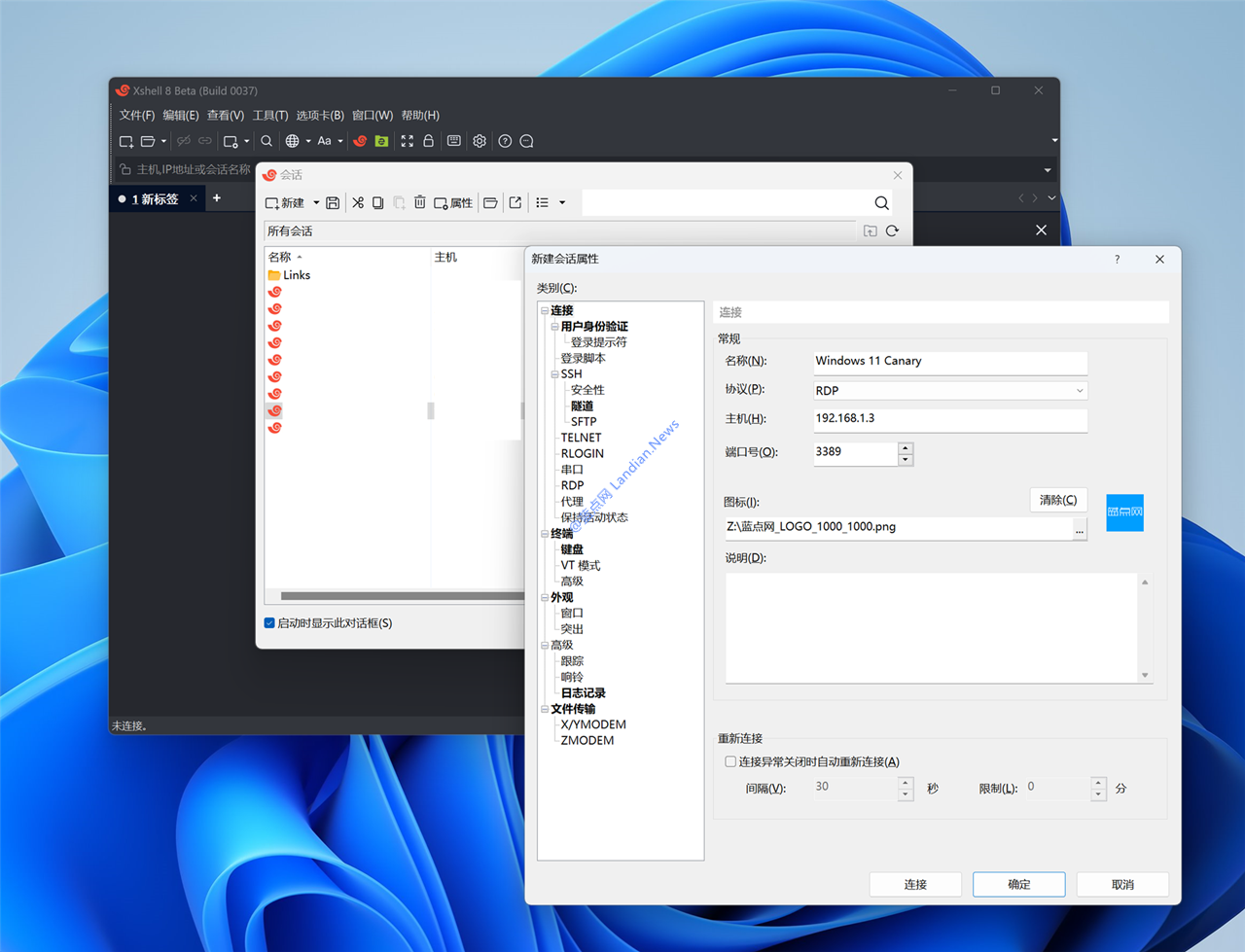Select 隧道 in the category tree
Screen dimensions: 1245x952
point(582,405)
